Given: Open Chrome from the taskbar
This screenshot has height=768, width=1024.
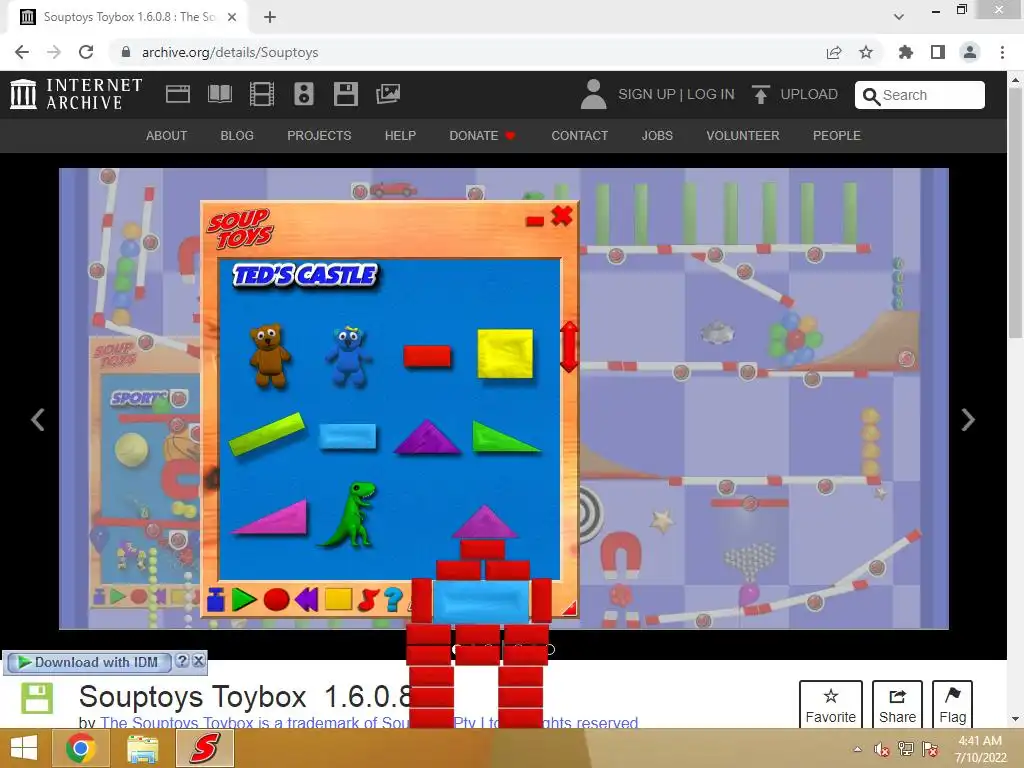Looking at the screenshot, I should pyautogui.click(x=81, y=748).
